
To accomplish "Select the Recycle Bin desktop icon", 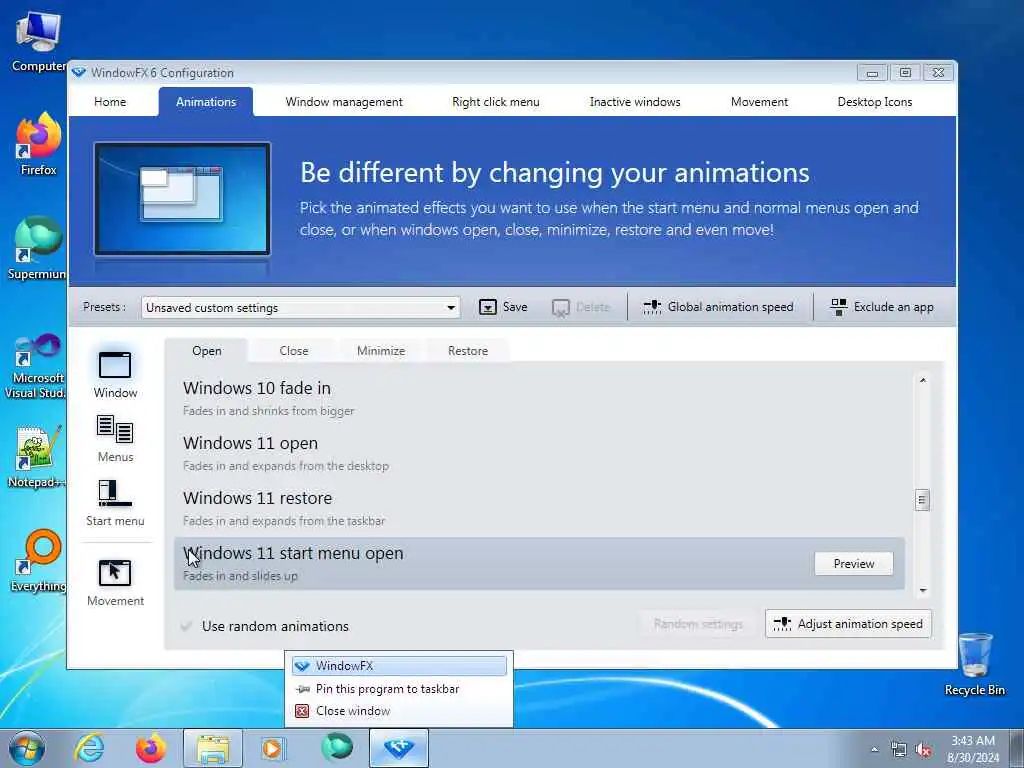I will pos(974,665).
